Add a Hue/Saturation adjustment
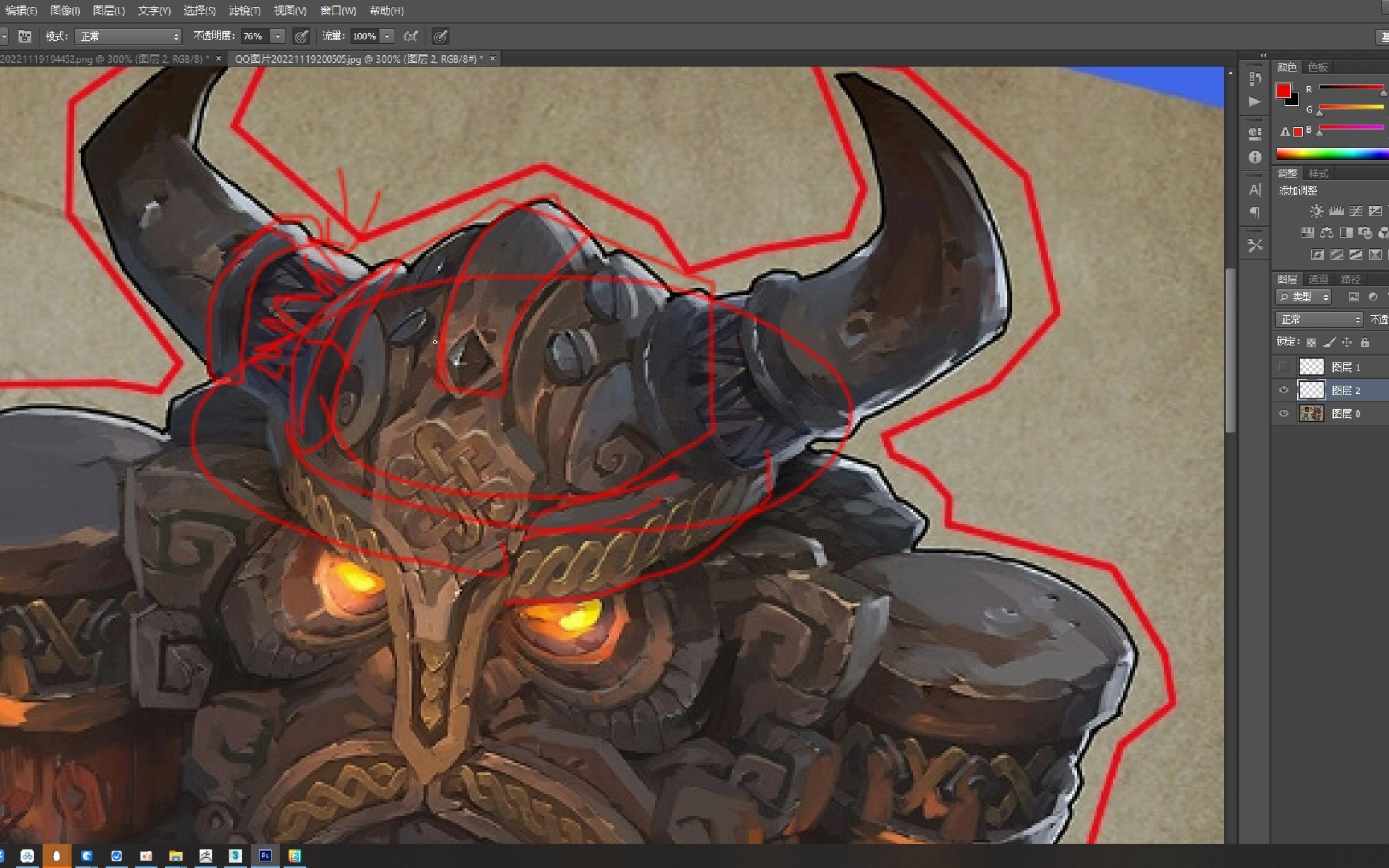The height and width of the screenshot is (868, 1389). [x=1307, y=233]
